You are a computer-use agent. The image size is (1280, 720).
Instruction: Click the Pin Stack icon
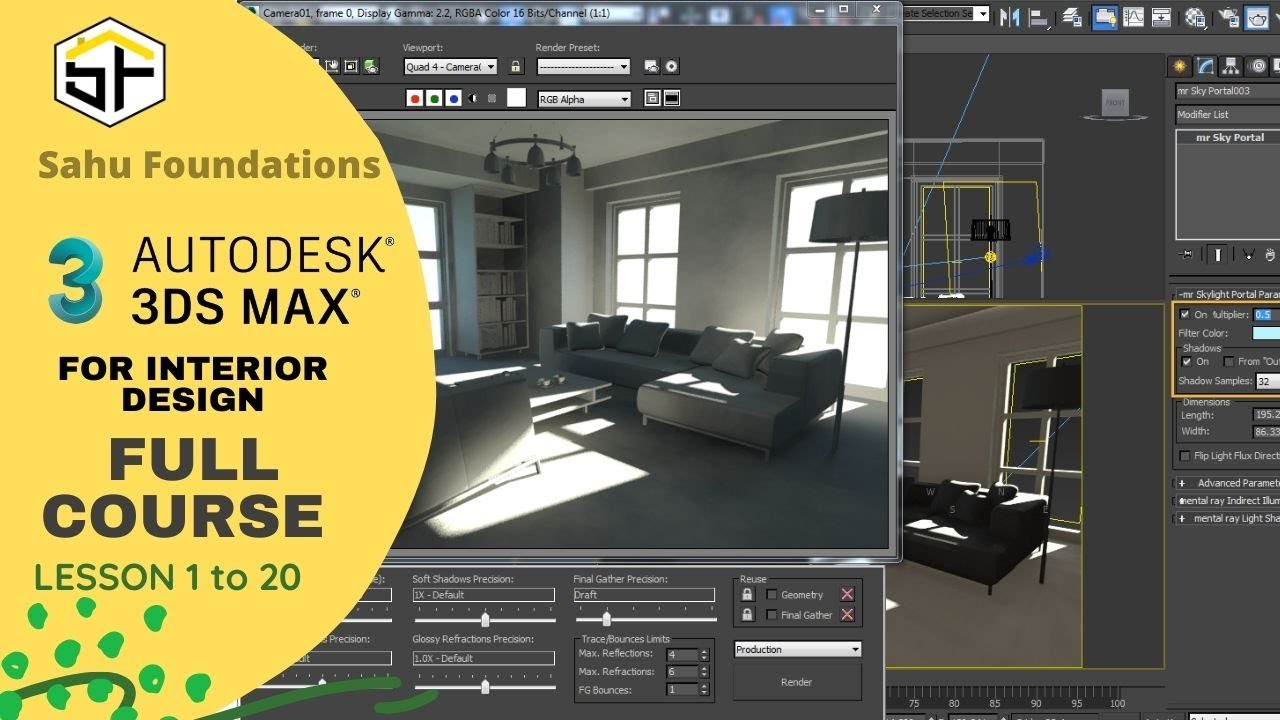(1186, 254)
